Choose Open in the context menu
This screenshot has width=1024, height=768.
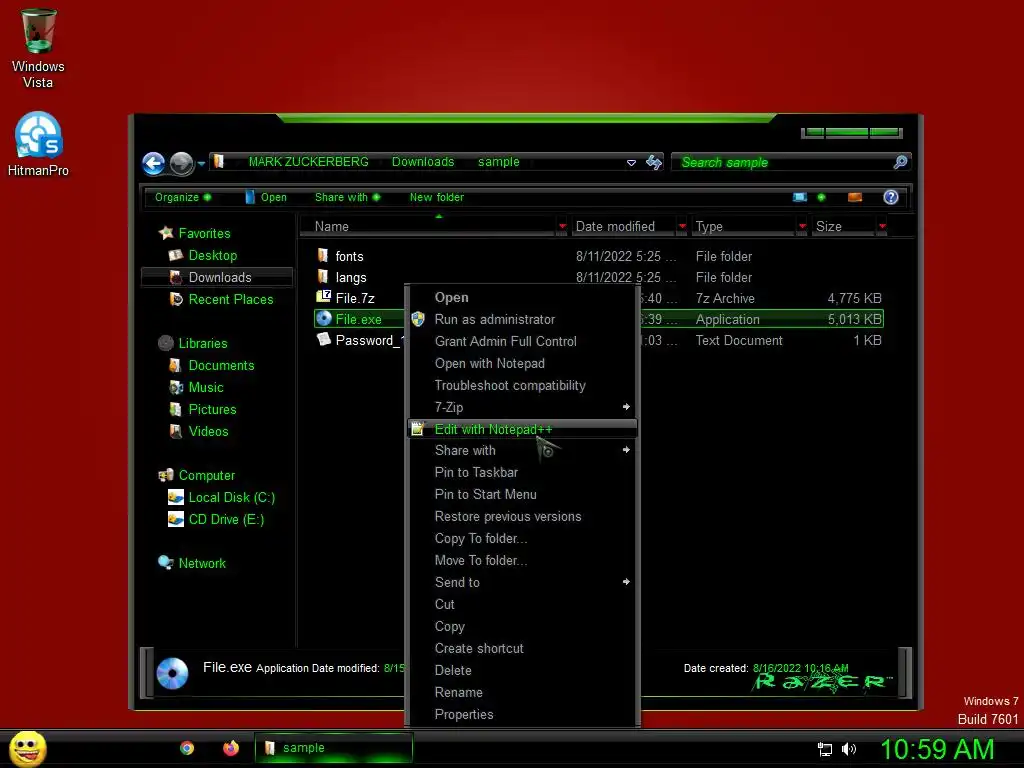point(522,297)
